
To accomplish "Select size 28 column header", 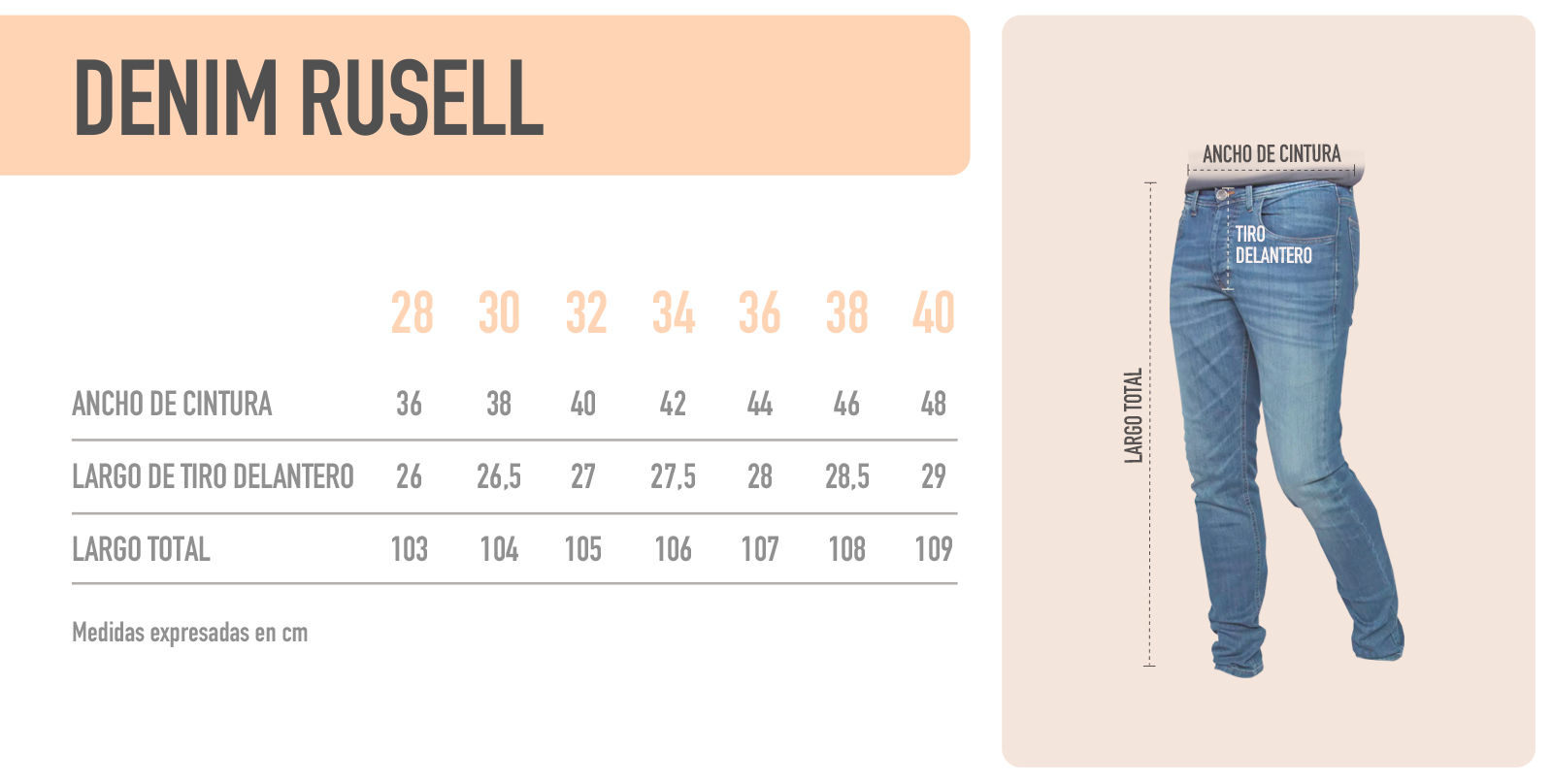I will point(412,313).
